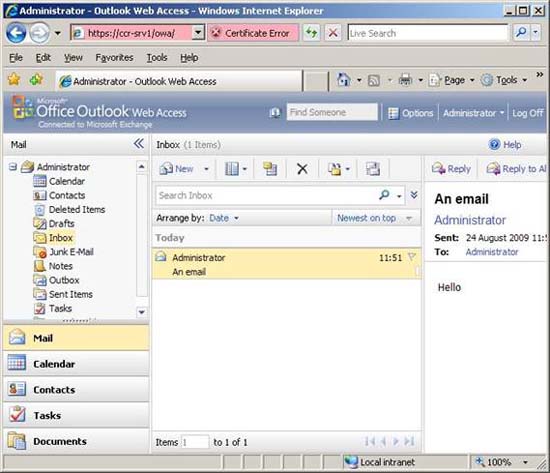Open OWA Options
The height and width of the screenshot is (473, 550).
[411, 113]
